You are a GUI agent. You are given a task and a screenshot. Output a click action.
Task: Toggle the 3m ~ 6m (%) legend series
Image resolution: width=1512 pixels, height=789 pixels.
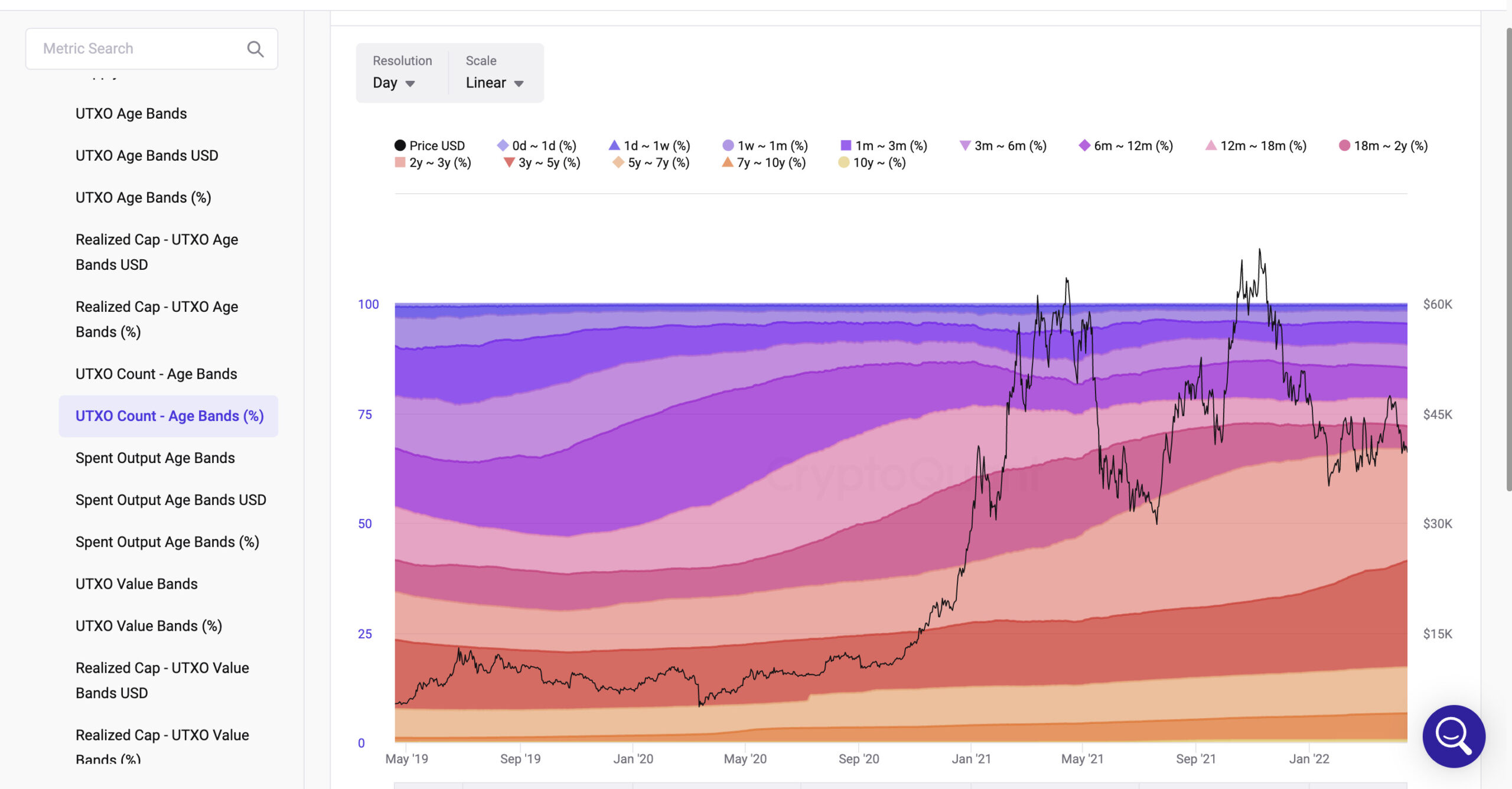point(1003,145)
